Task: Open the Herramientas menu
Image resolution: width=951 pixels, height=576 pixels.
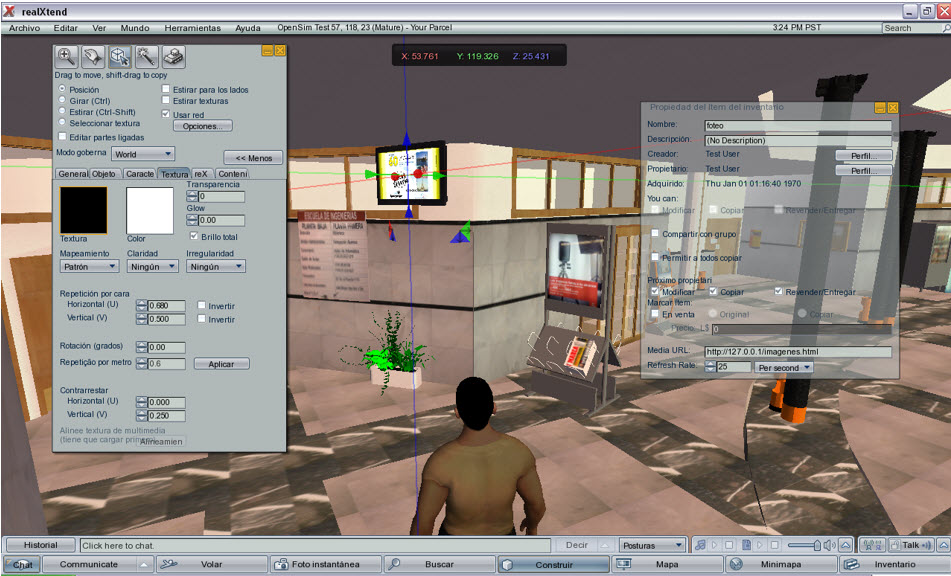Action: point(193,28)
